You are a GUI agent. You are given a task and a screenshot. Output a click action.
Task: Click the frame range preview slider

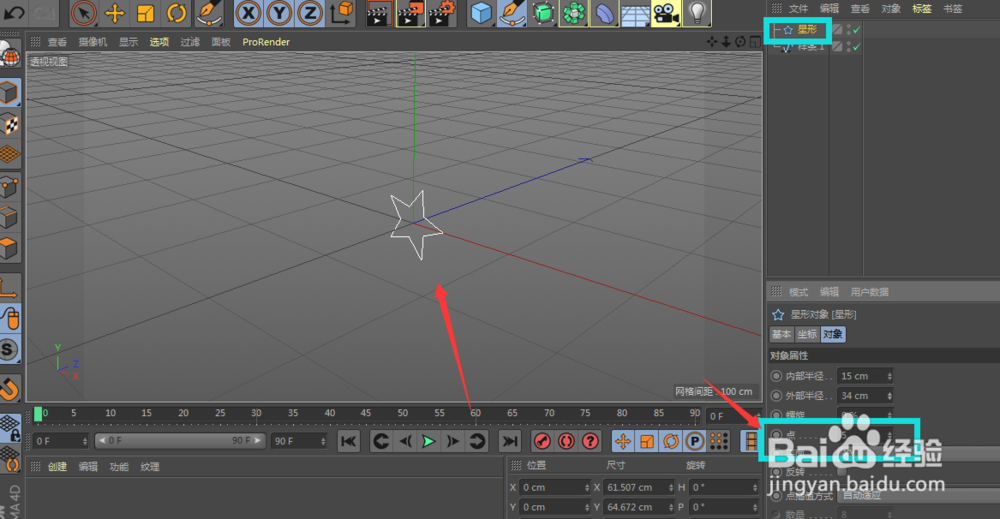[180, 441]
